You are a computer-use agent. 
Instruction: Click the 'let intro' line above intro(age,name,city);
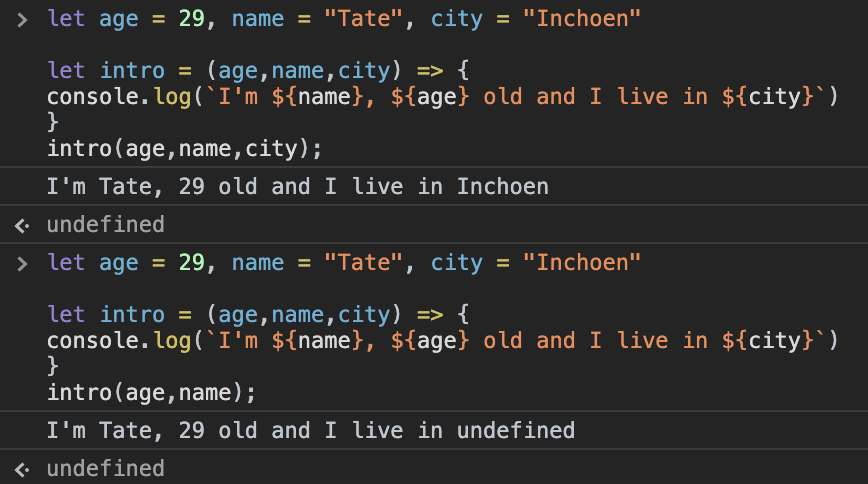click(259, 71)
